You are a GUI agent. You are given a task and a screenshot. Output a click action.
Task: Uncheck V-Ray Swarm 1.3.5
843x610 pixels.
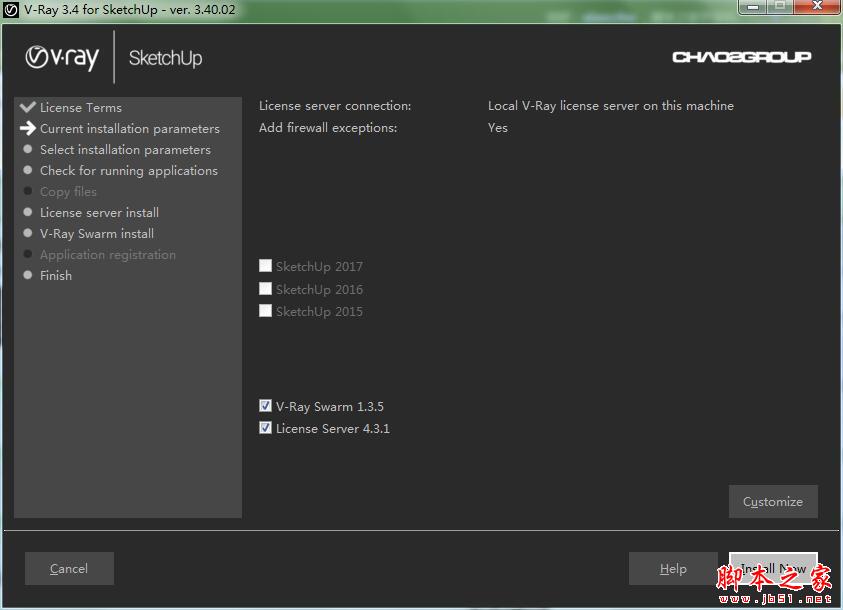[265, 406]
